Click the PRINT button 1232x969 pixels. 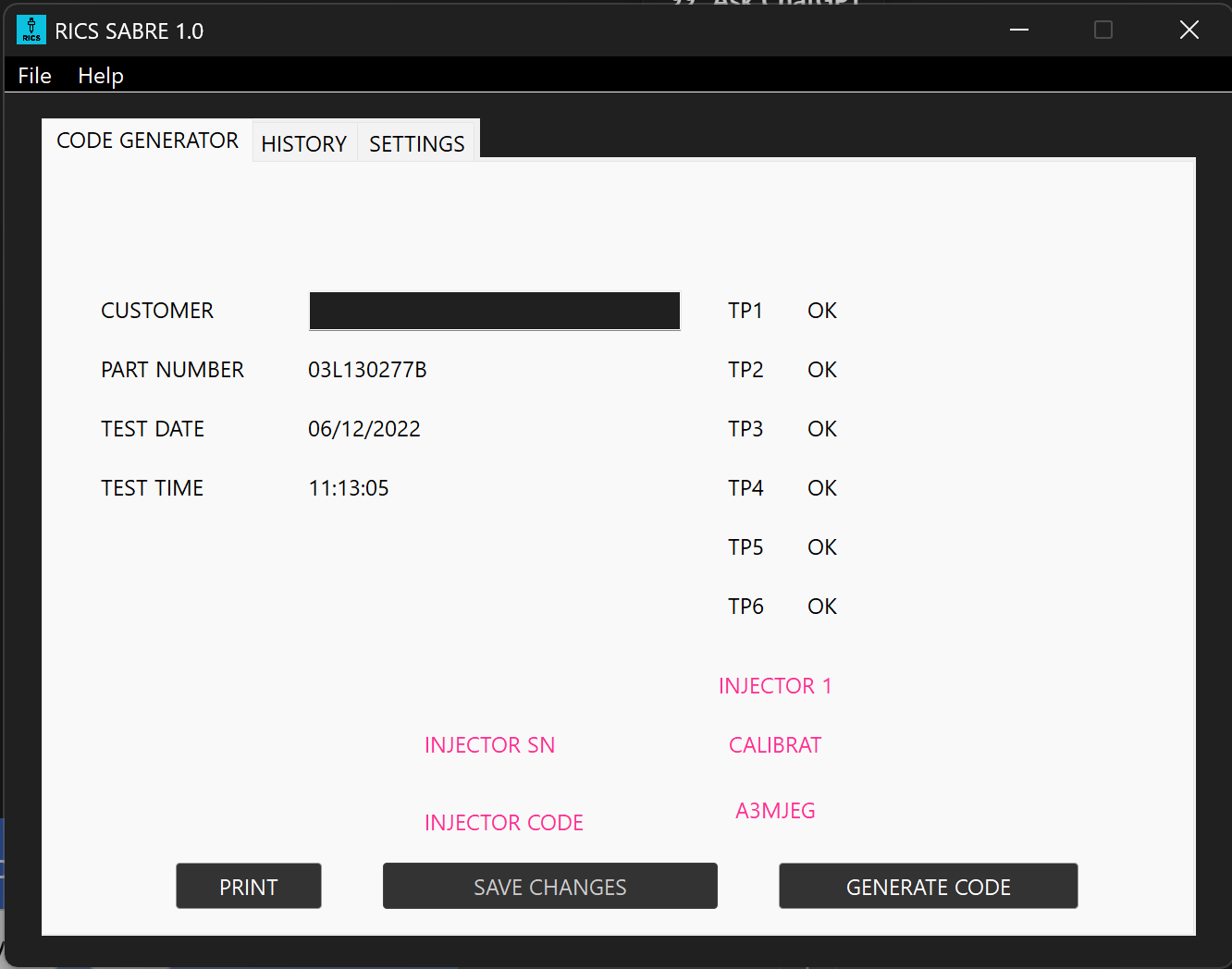point(249,887)
